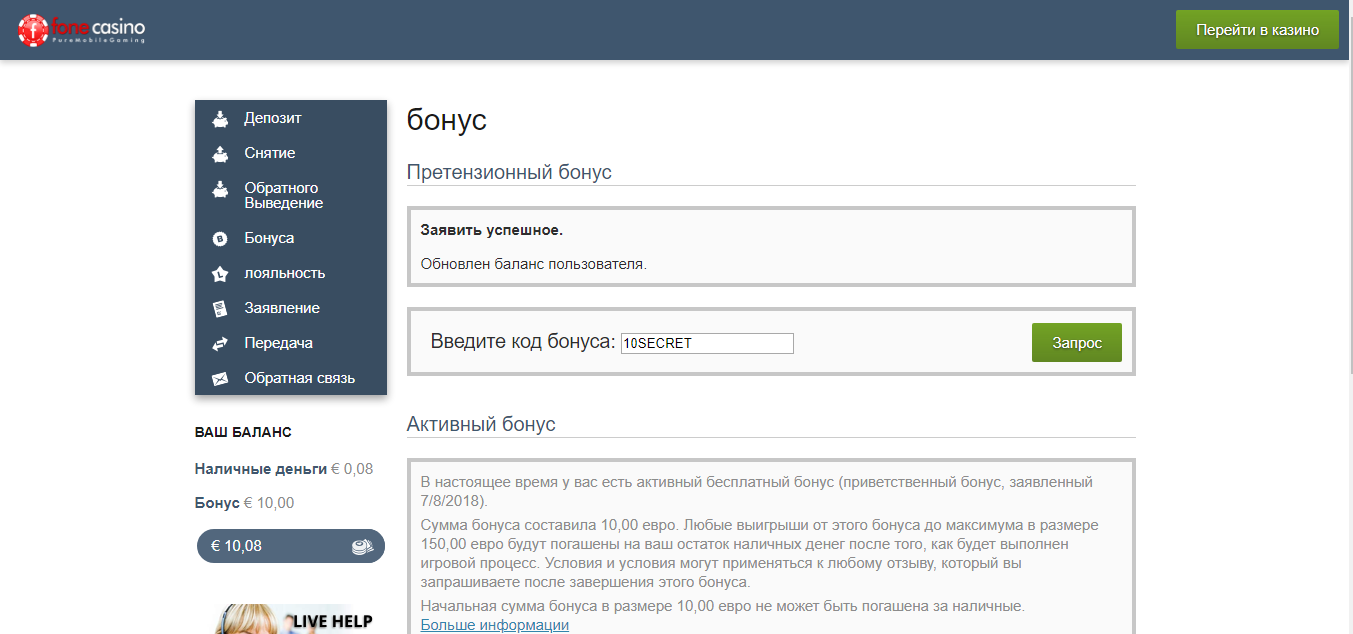Click the Депозит piggy bank icon
1353x634 pixels.
(x=220, y=119)
